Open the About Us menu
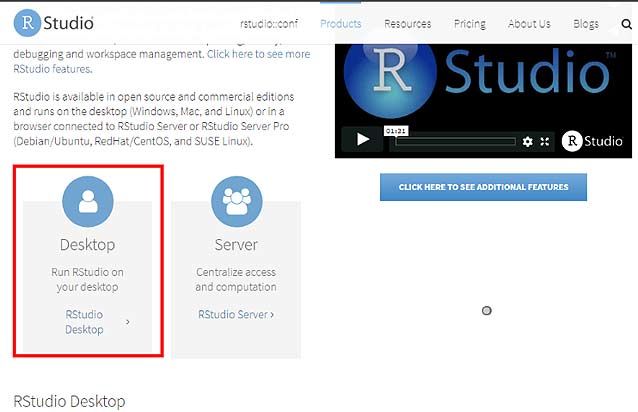Viewport: 638px width, 412px height. click(529, 24)
